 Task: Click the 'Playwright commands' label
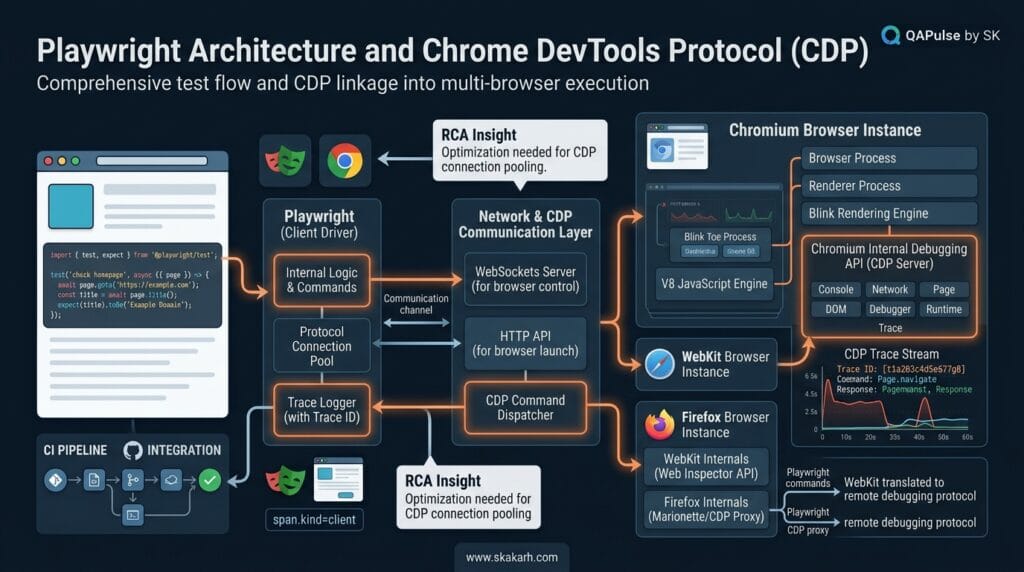tap(808, 477)
